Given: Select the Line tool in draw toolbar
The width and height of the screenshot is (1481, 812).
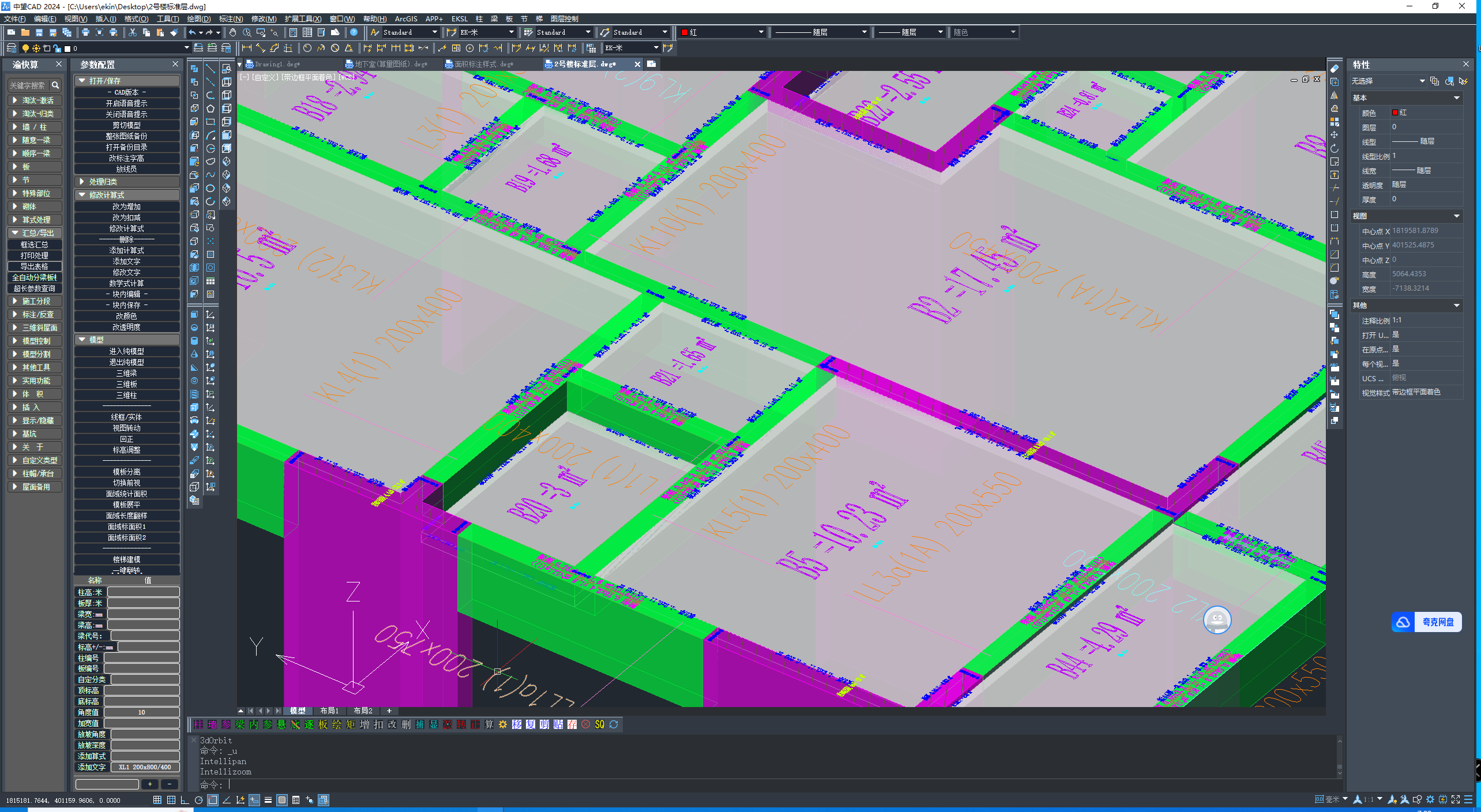Looking at the screenshot, I should click(x=211, y=69).
